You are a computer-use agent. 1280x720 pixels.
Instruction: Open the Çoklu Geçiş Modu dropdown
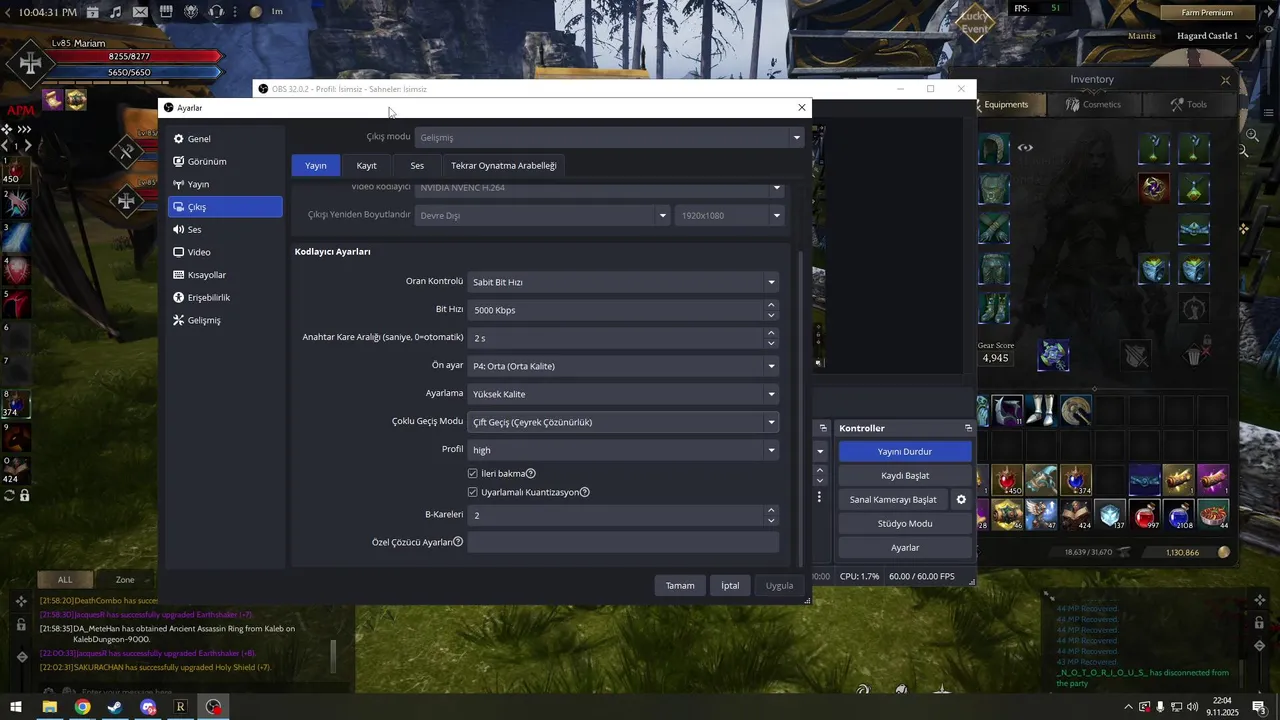623,422
